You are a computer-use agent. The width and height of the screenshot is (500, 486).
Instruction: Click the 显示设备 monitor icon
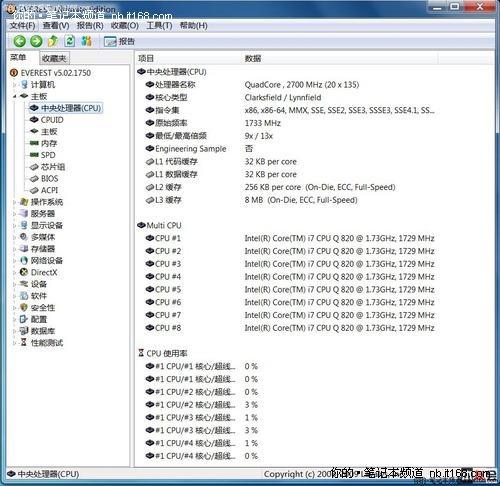point(24,225)
